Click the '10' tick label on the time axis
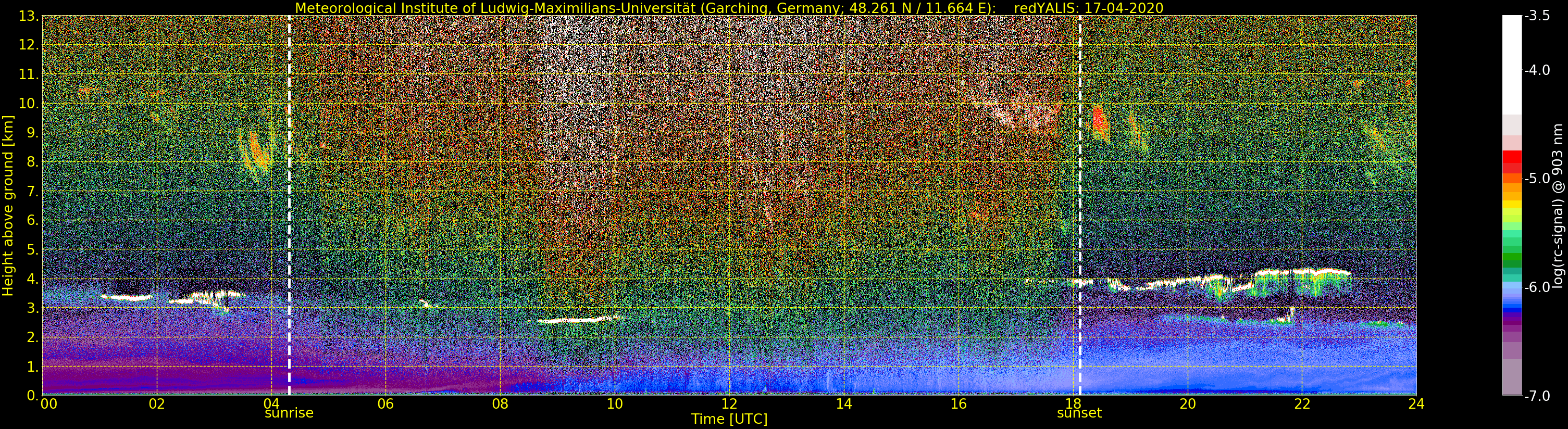Image resolution: width=1568 pixels, height=429 pixels. [x=615, y=403]
